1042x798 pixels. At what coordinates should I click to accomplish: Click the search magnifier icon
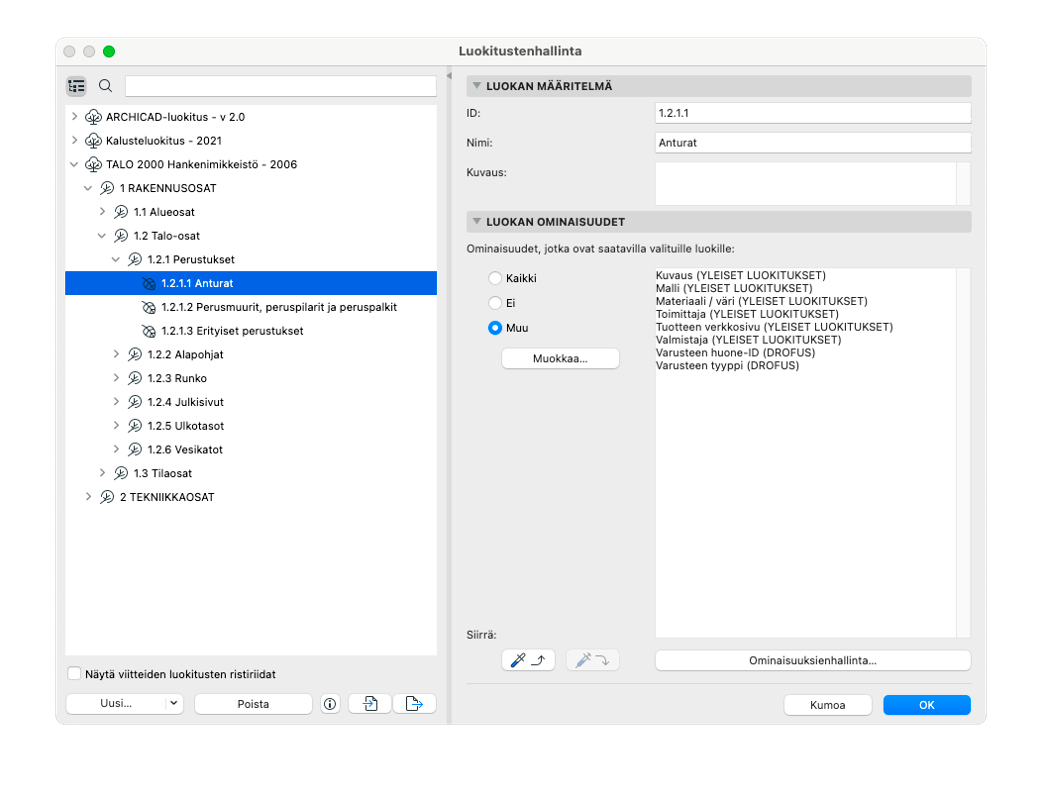(x=105, y=86)
